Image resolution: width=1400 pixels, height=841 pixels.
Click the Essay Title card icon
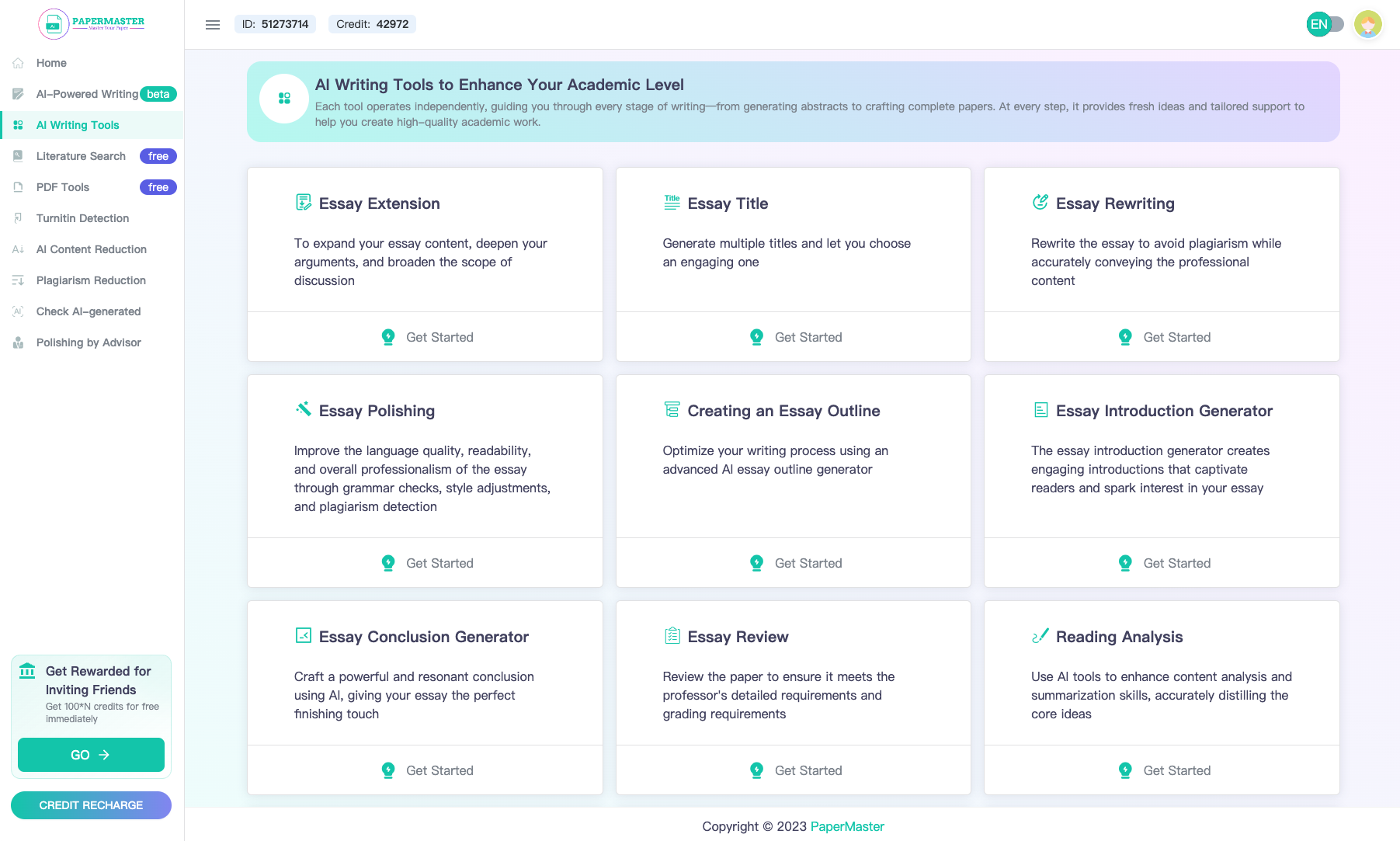(x=672, y=203)
